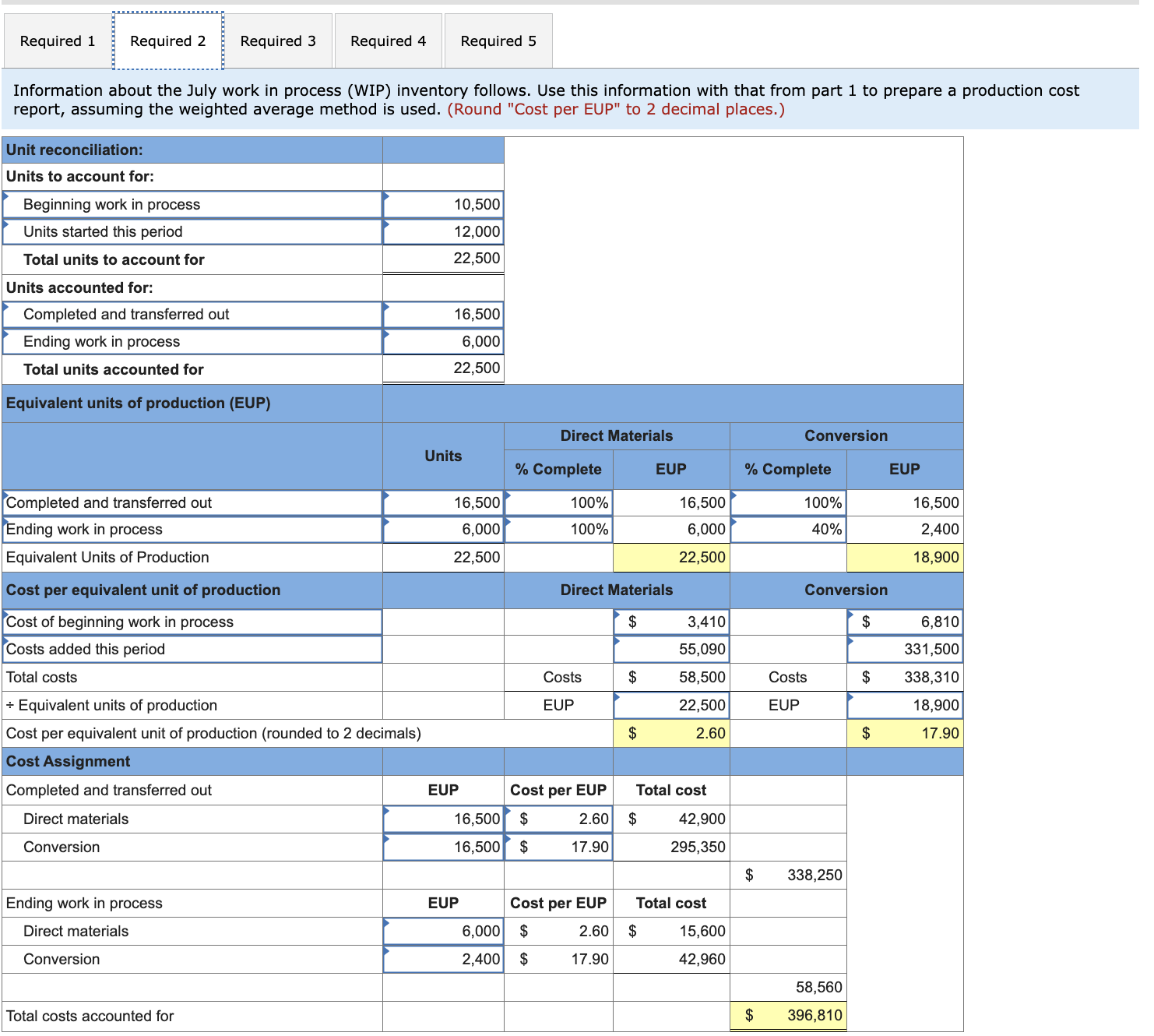Open the Units started this period dropdown
This screenshot has height=1036, width=1154.
pos(192,231)
